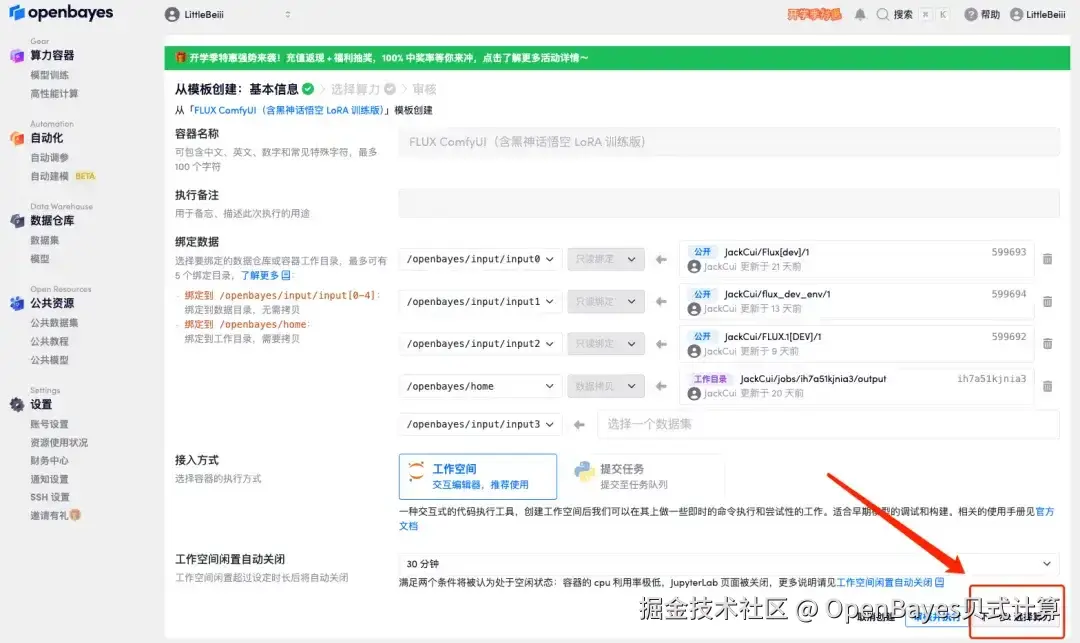1080x643 pixels.
Task: Click the search magnifier icon
Action: pos(882,14)
